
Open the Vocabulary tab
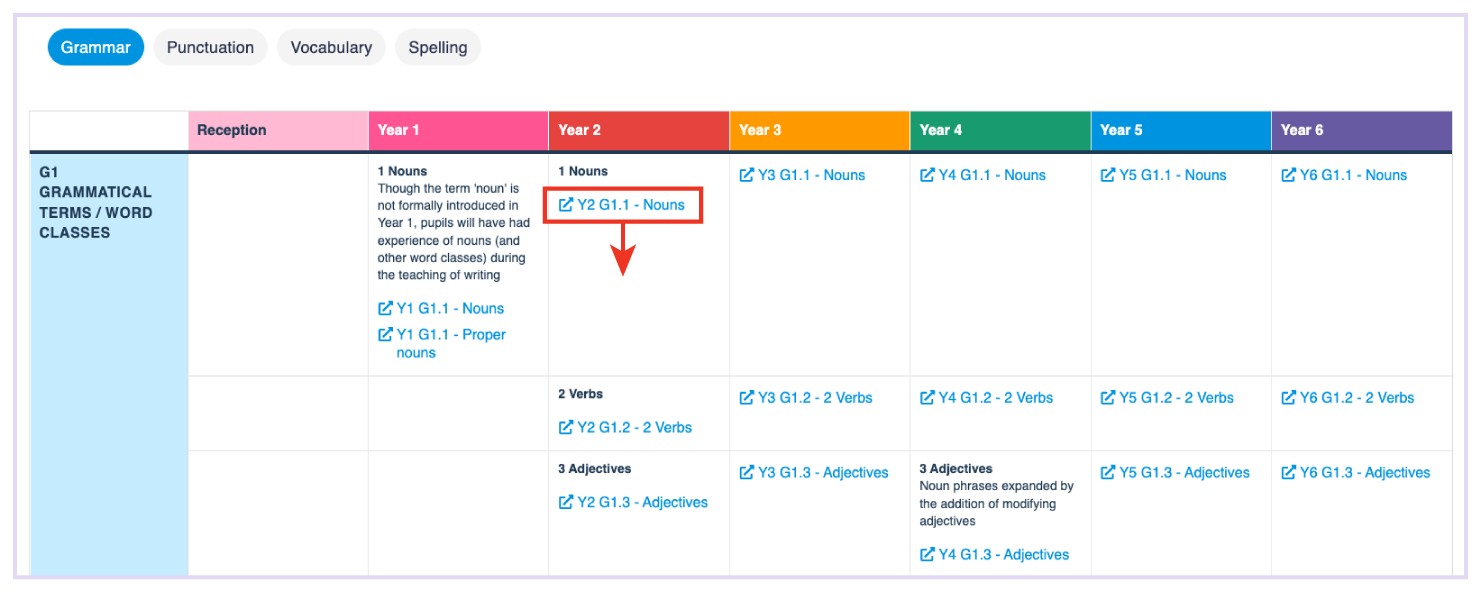(x=331, y=47)
